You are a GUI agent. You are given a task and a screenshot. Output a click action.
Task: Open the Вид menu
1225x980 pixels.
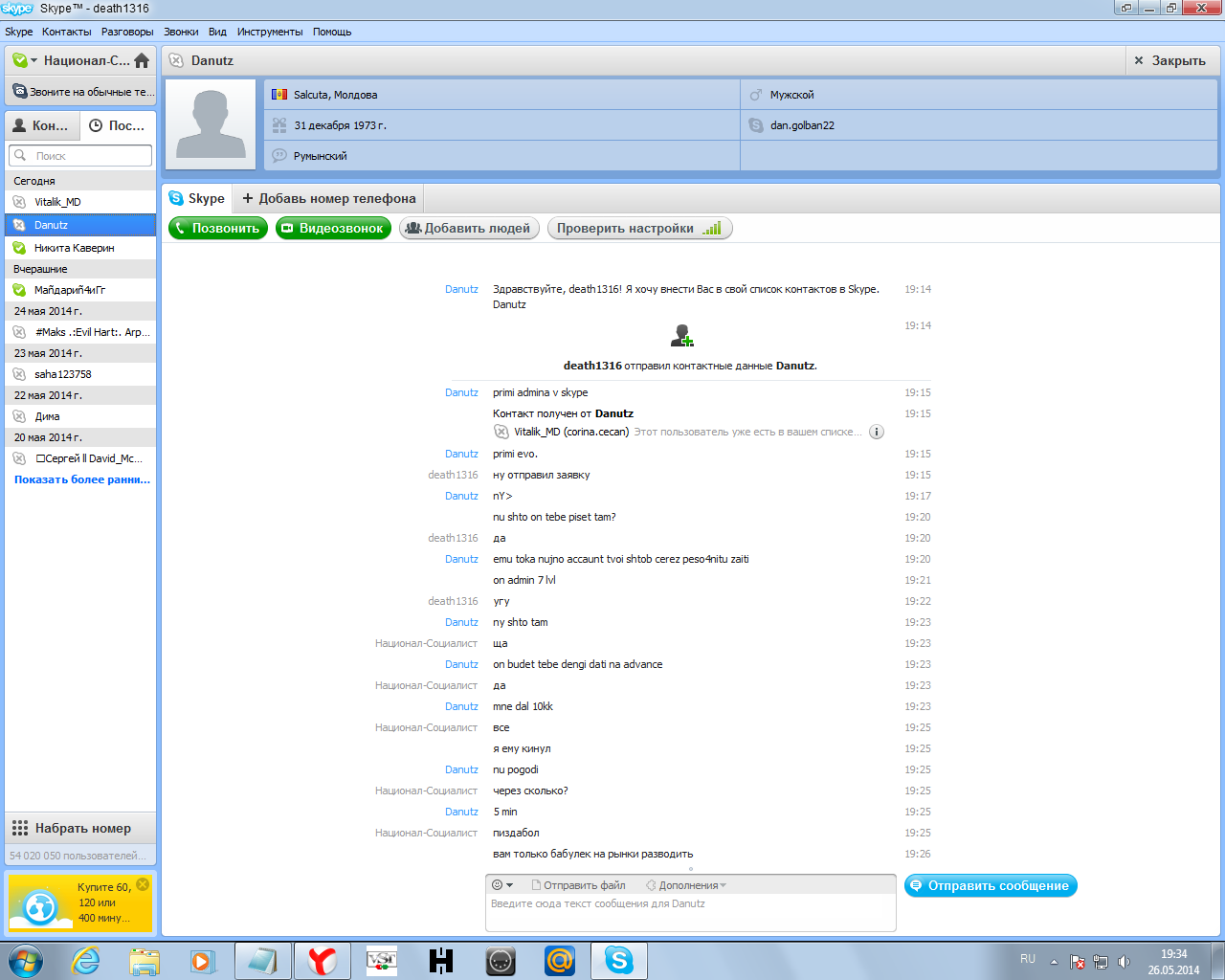coord(218,32)
